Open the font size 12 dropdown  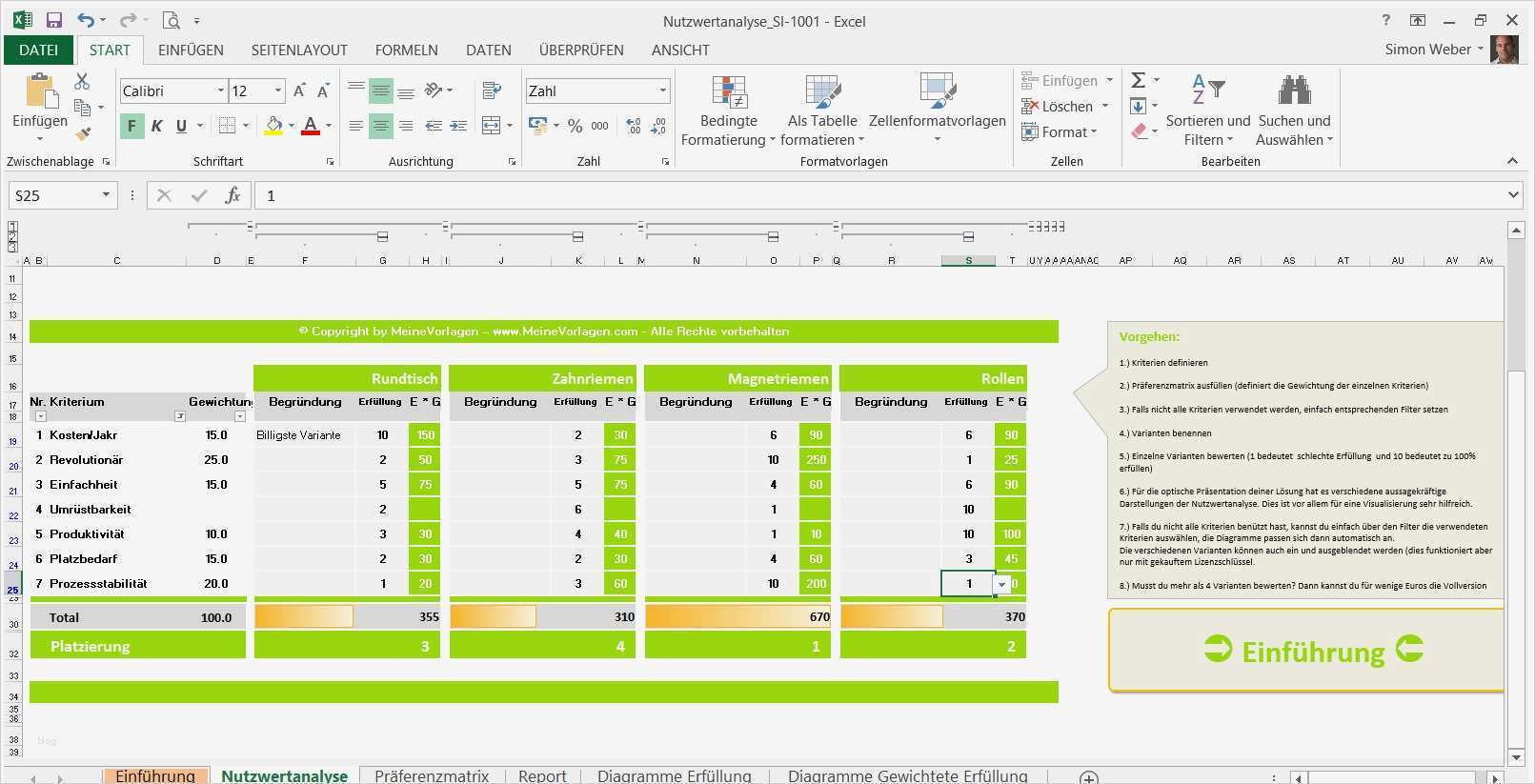pyautogui.click(x=278, y=90)
